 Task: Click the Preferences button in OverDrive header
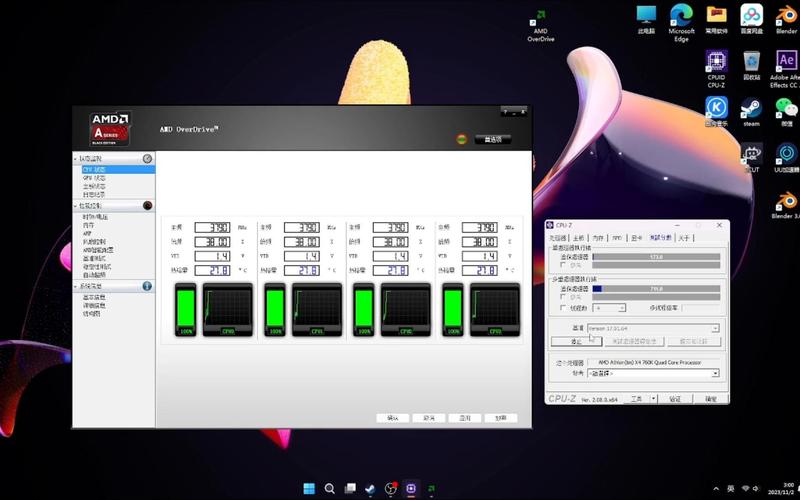coord(493,139)
